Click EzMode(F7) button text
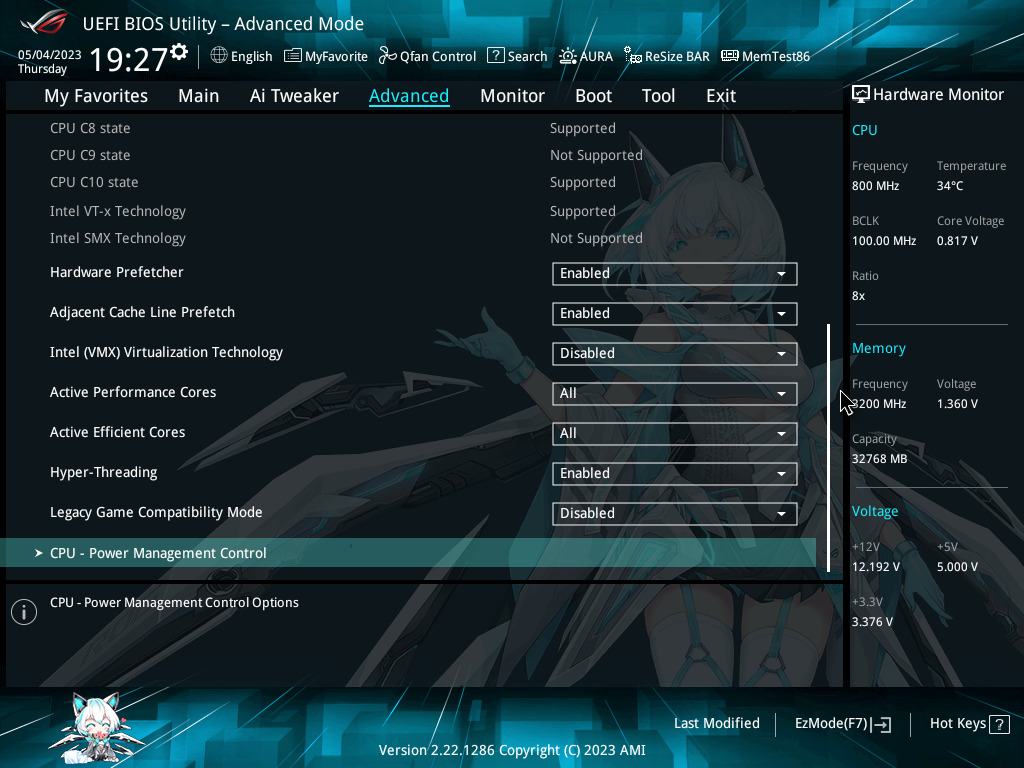This screenshot has width=1024, height=768. pos(831,724)
